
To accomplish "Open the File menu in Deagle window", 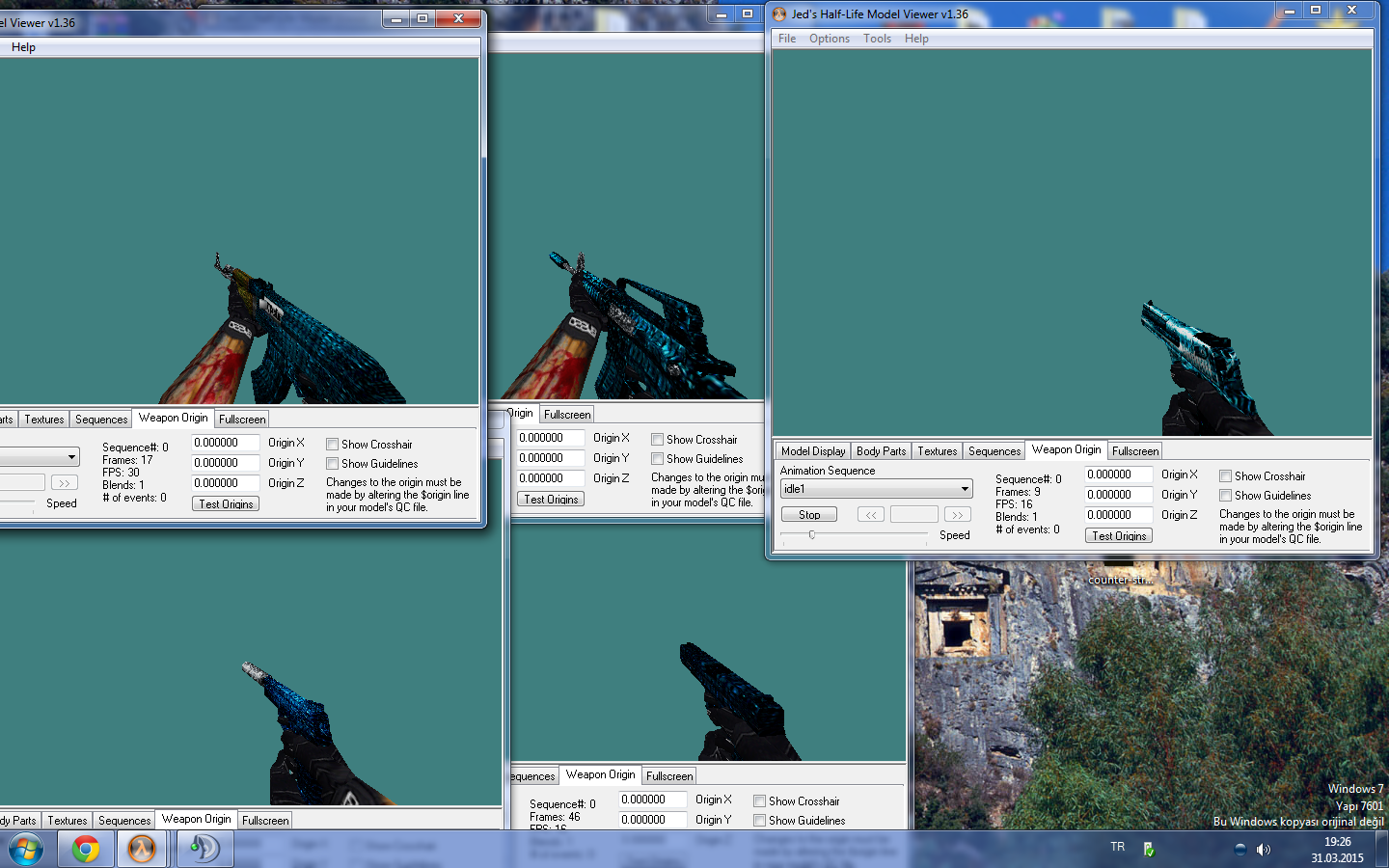I will pos(787,39).
